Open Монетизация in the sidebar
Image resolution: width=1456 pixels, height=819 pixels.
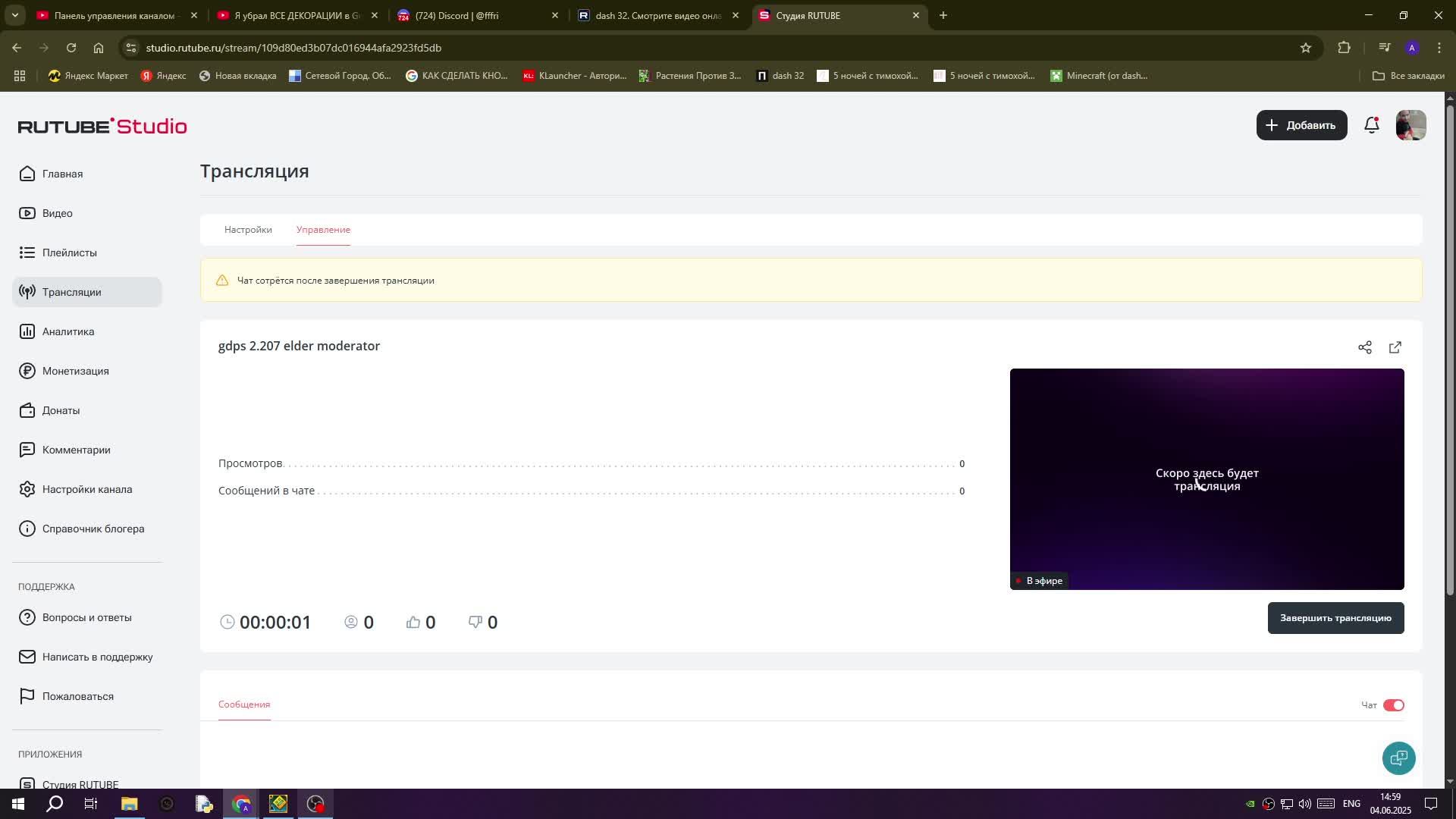click(75, 371)
